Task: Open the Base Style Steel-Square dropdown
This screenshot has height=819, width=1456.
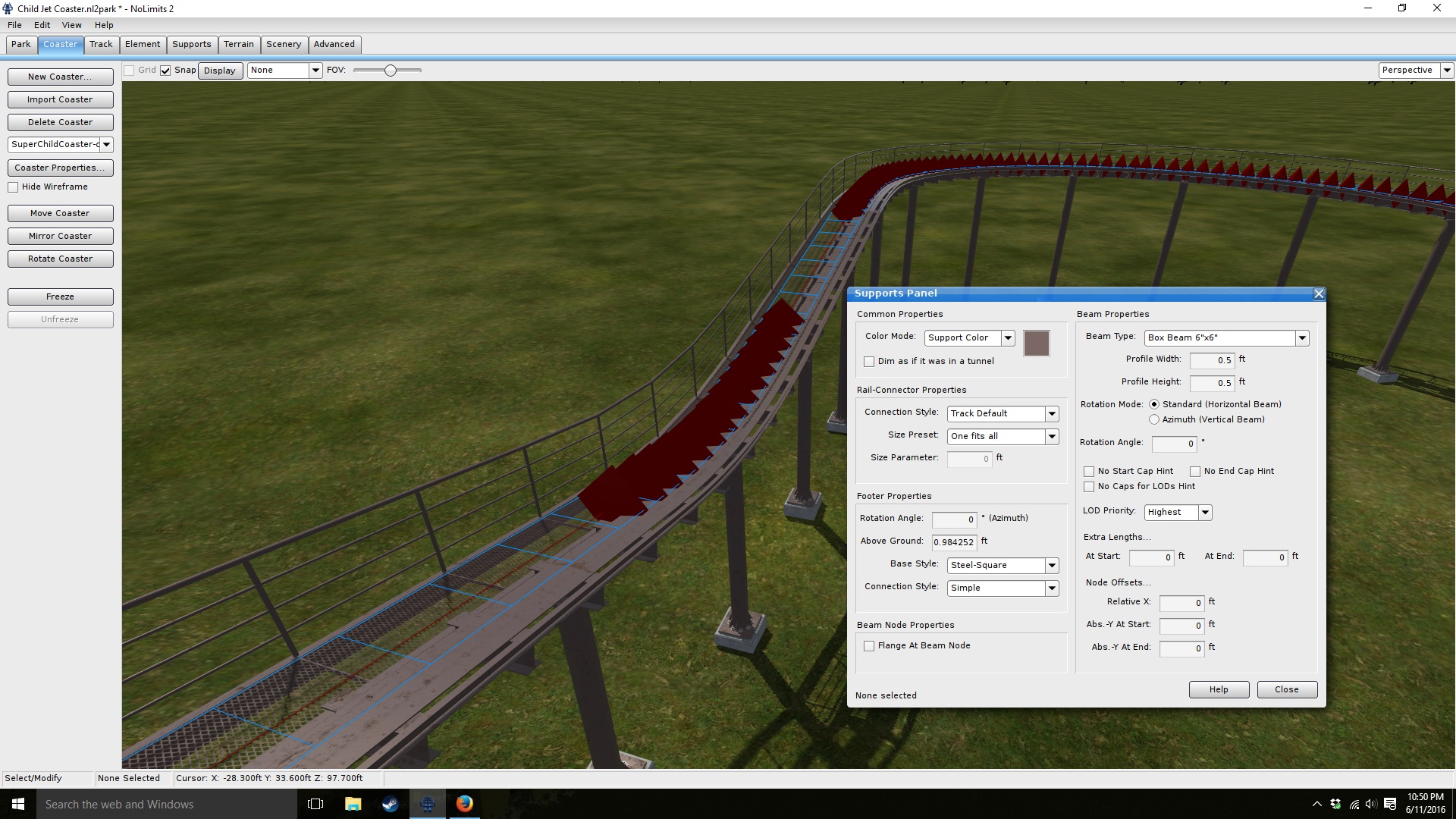Action: [x=1051, y=566]
